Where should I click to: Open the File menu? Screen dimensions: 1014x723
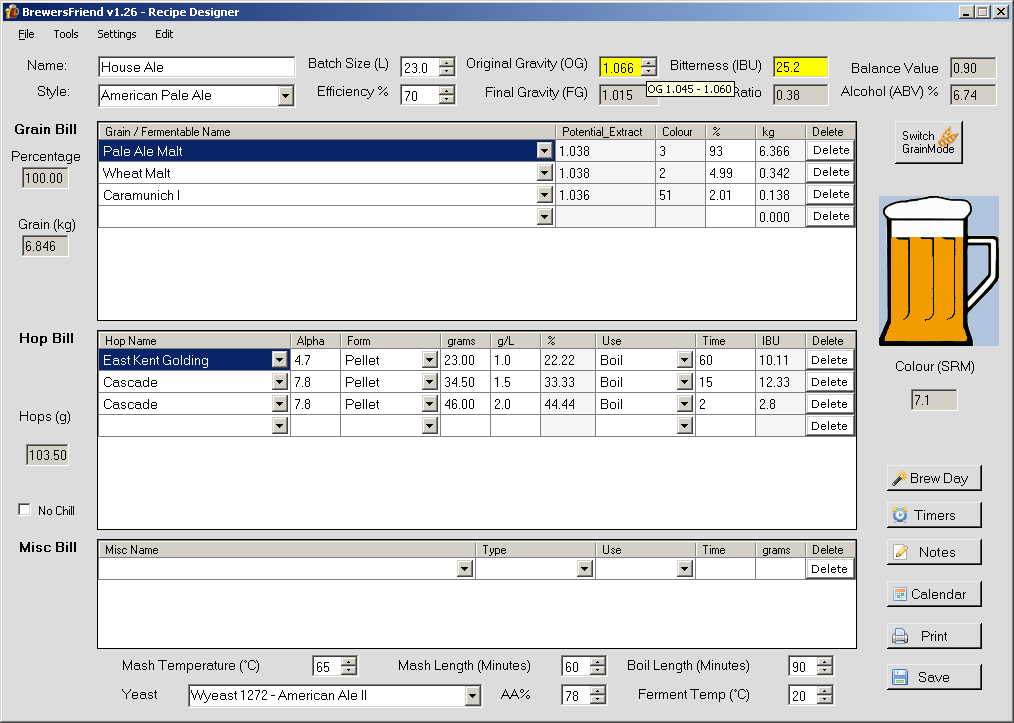click(x=26, y=34)
